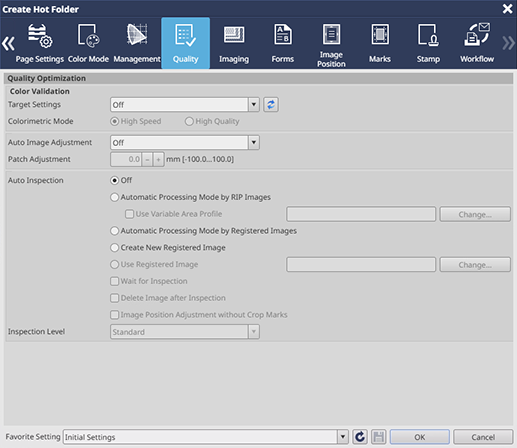The height and width of the screenshot is (448, 517).
Task: Select Automatic Processing Mode by RIP Images
Action: [x=191, y=197]
